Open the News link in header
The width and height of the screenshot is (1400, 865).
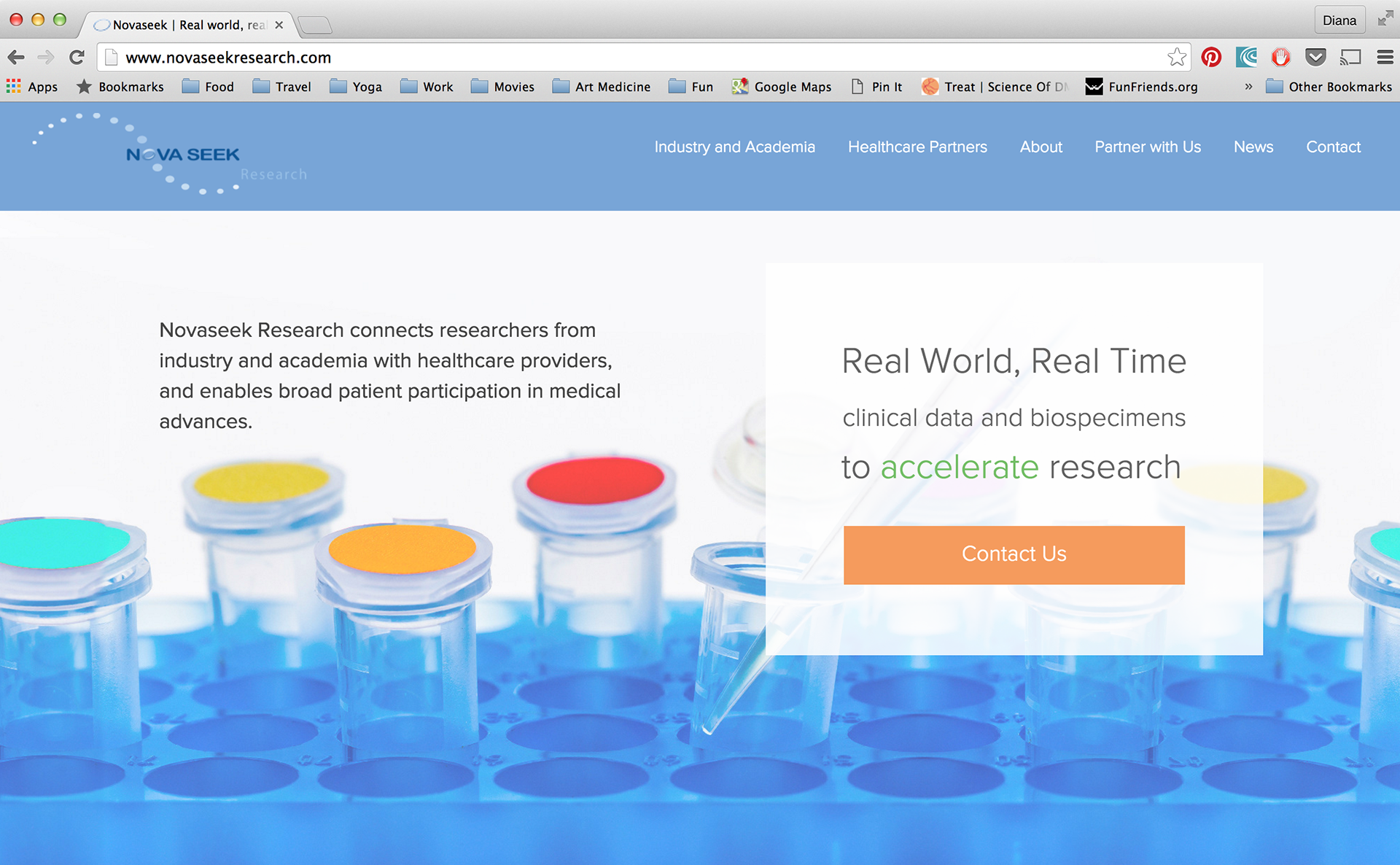coord(1253,147)
